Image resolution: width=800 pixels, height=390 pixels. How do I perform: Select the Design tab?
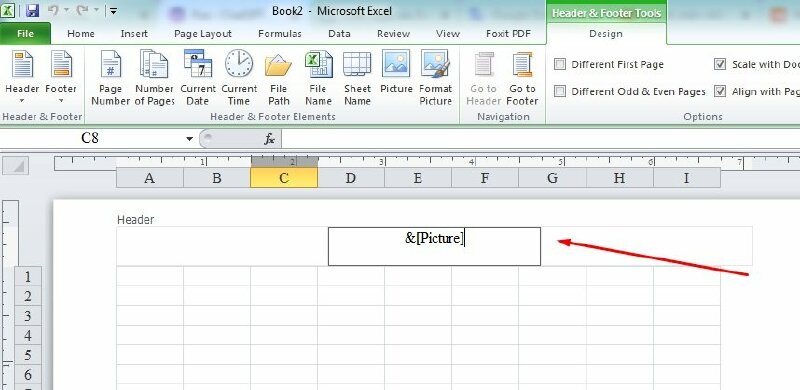(606, 34)
